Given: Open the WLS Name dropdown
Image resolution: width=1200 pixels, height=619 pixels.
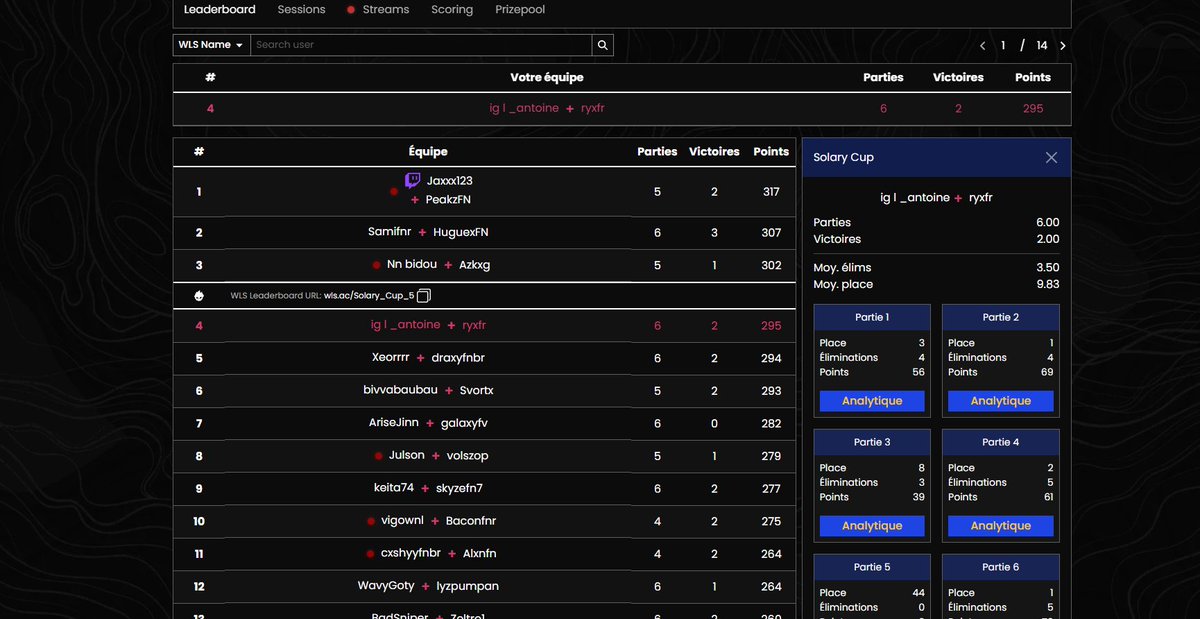Looking at the screenshot, I should pyautogui.click(x=211, y=45).
